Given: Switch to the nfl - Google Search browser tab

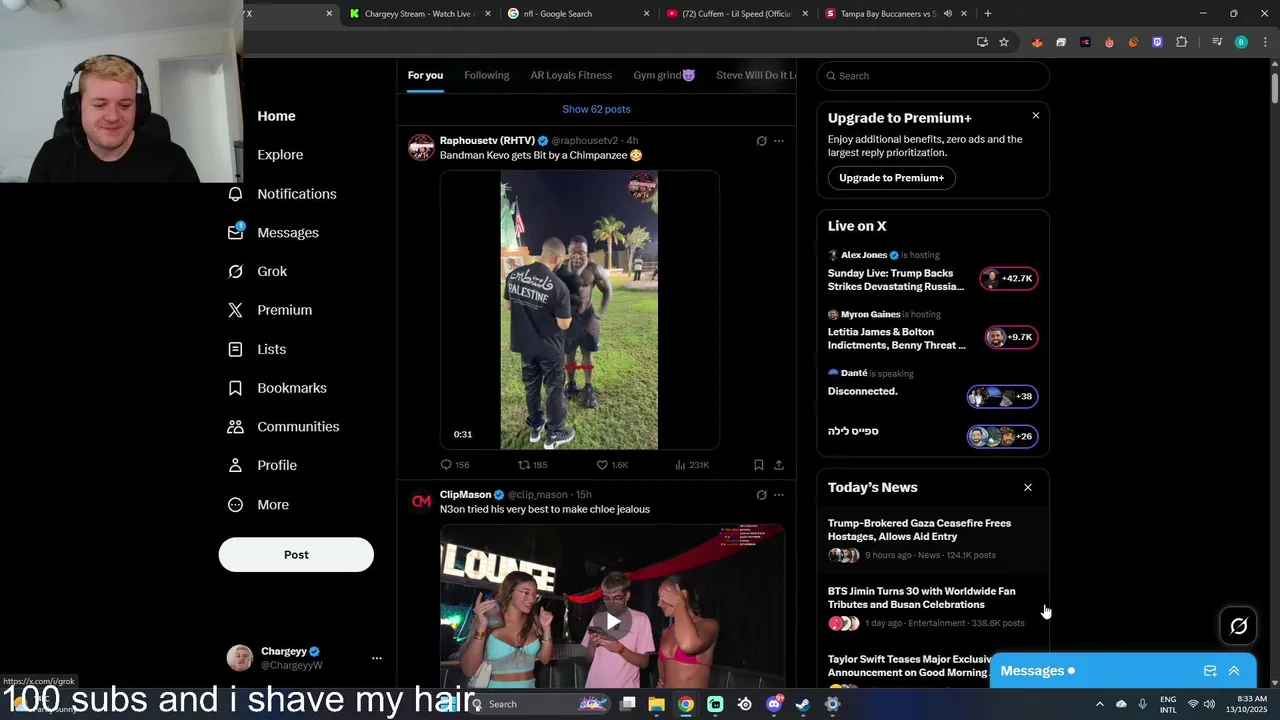Looking at the screenshot, I should coord(577,14).
